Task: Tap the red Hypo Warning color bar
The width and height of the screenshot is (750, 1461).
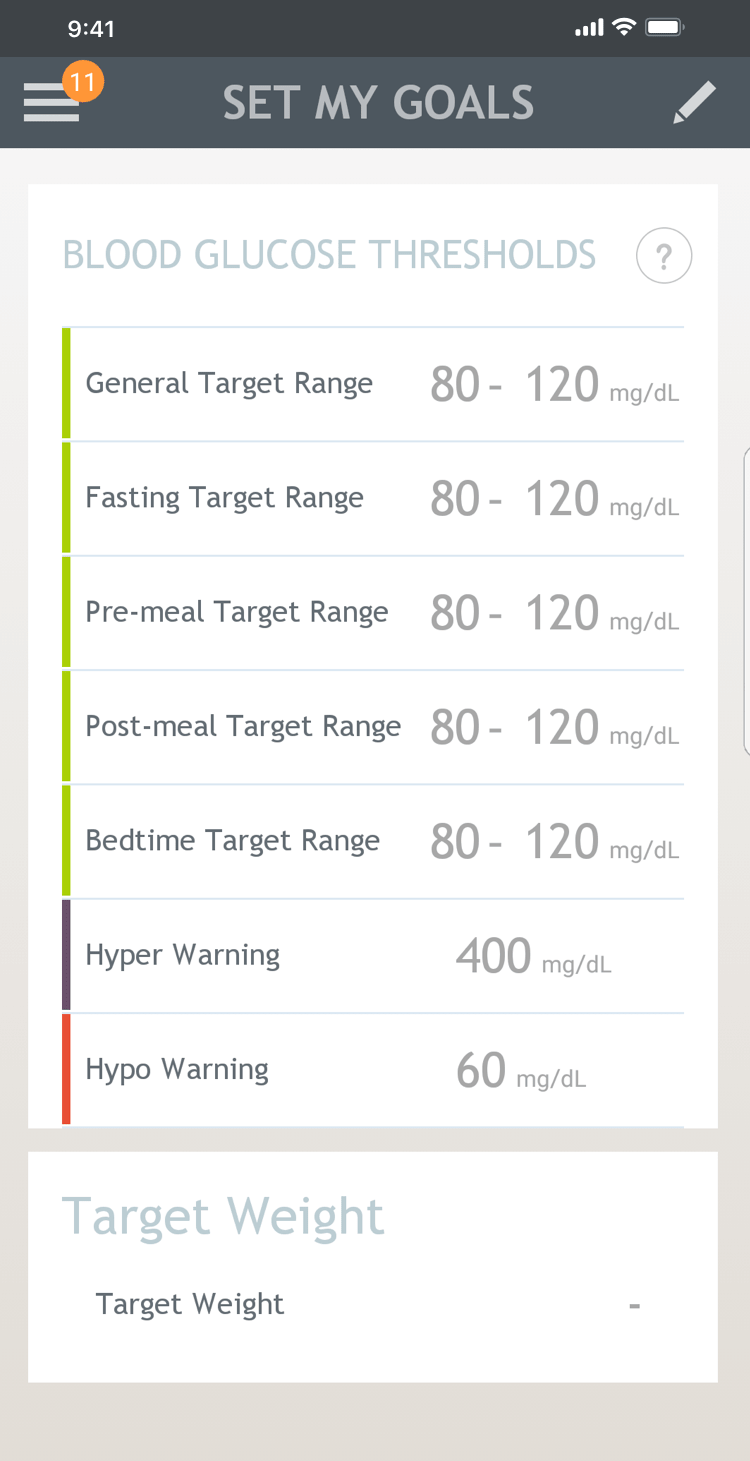Action: [66, 1070]
